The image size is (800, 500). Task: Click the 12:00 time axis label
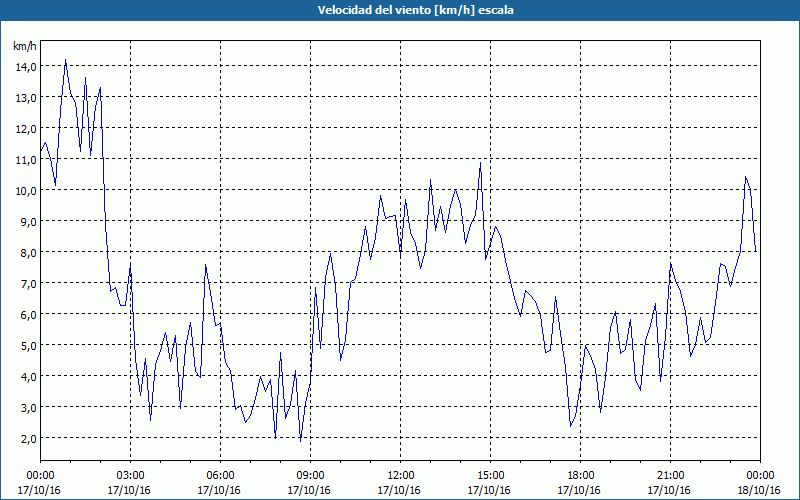(x=401, y=476)
